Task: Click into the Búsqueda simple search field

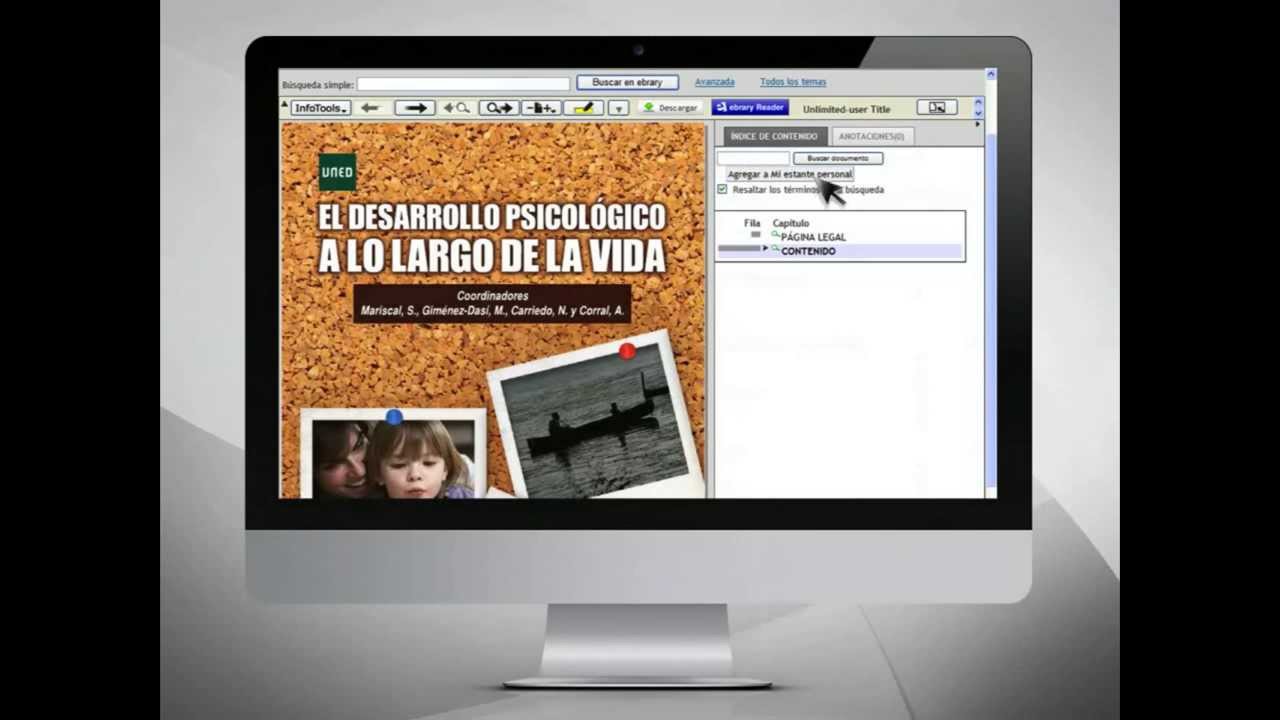Action: (x=463, y=84)
